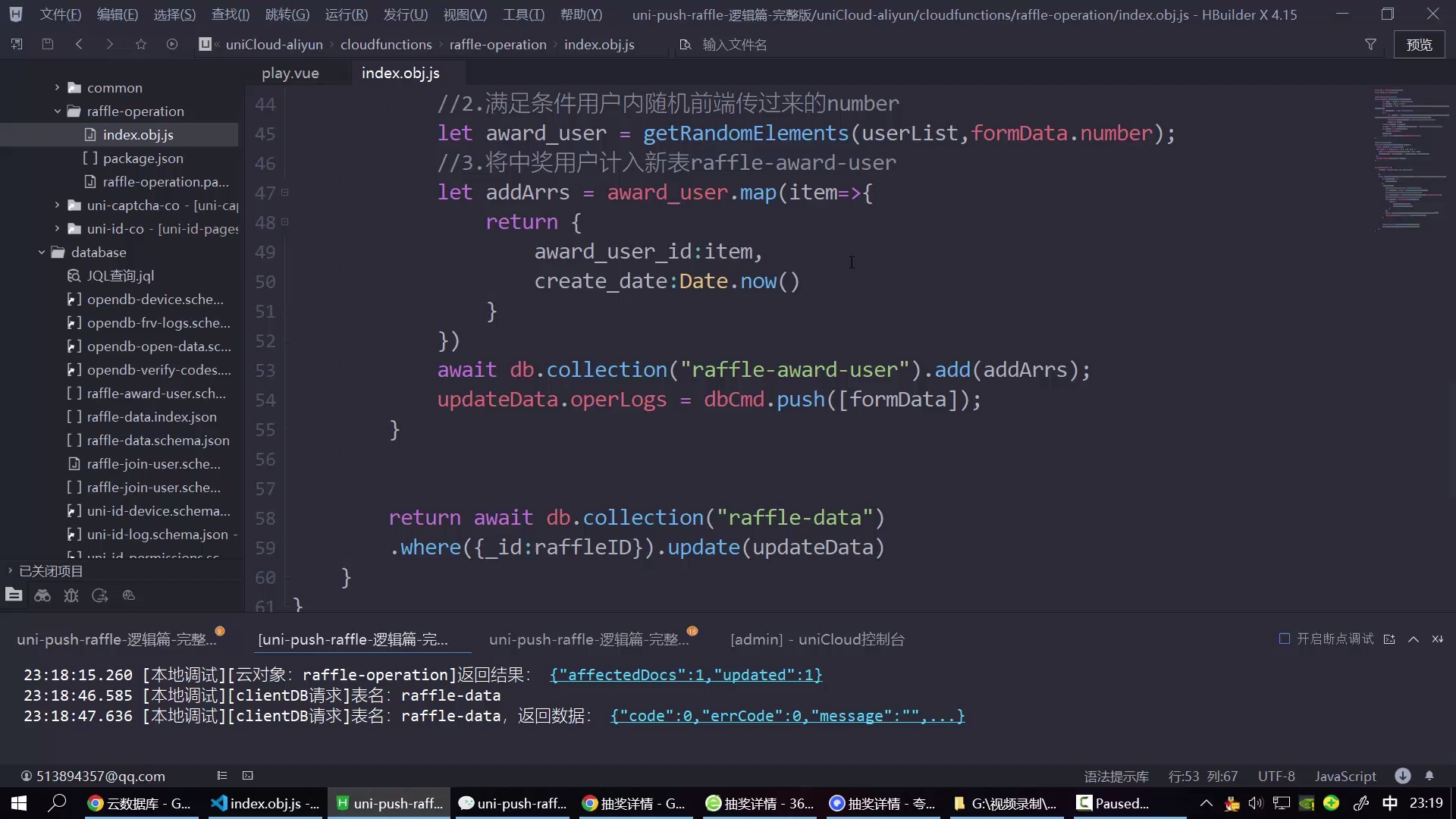Toggle code fold on line 47

tap(285, 193)
